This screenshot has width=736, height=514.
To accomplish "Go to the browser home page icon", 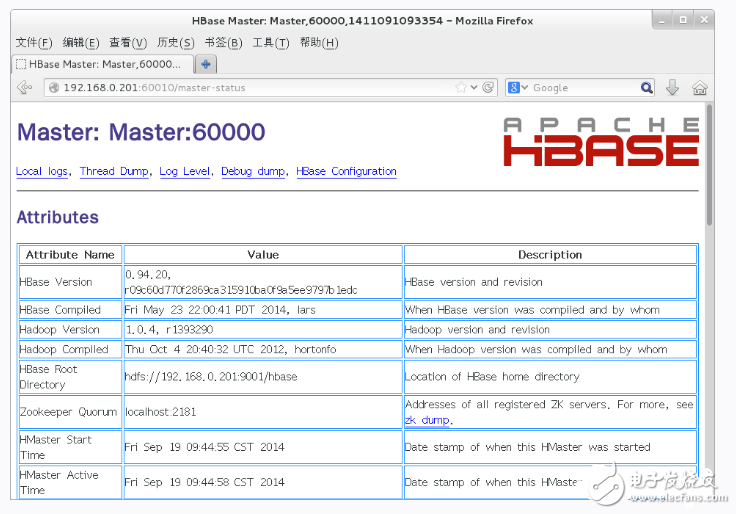I will click(x=699, y=88).
